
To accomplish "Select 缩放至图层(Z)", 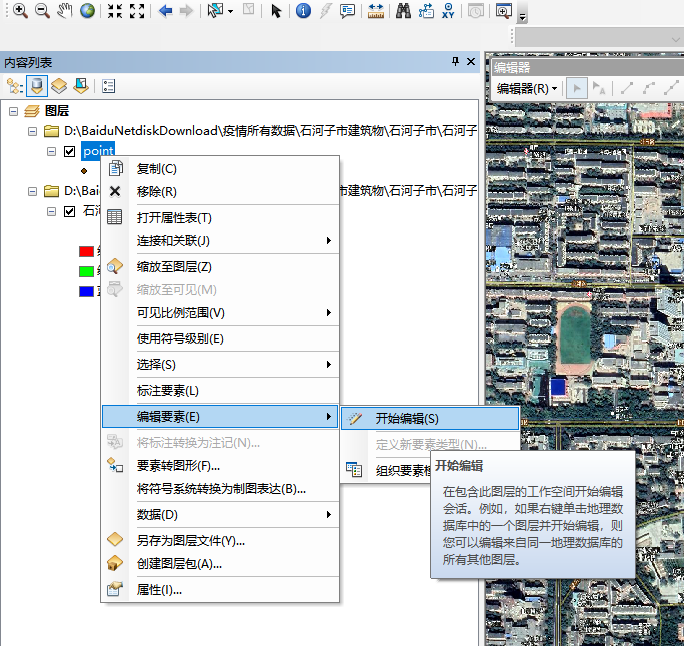I will tap(220, 267).
